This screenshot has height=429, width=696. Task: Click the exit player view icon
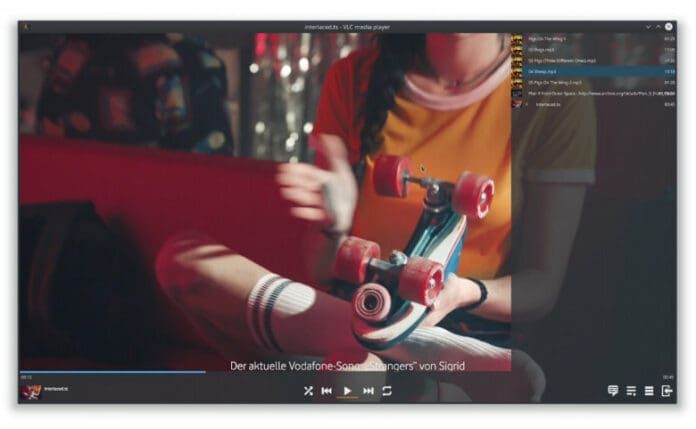point(667,391)
